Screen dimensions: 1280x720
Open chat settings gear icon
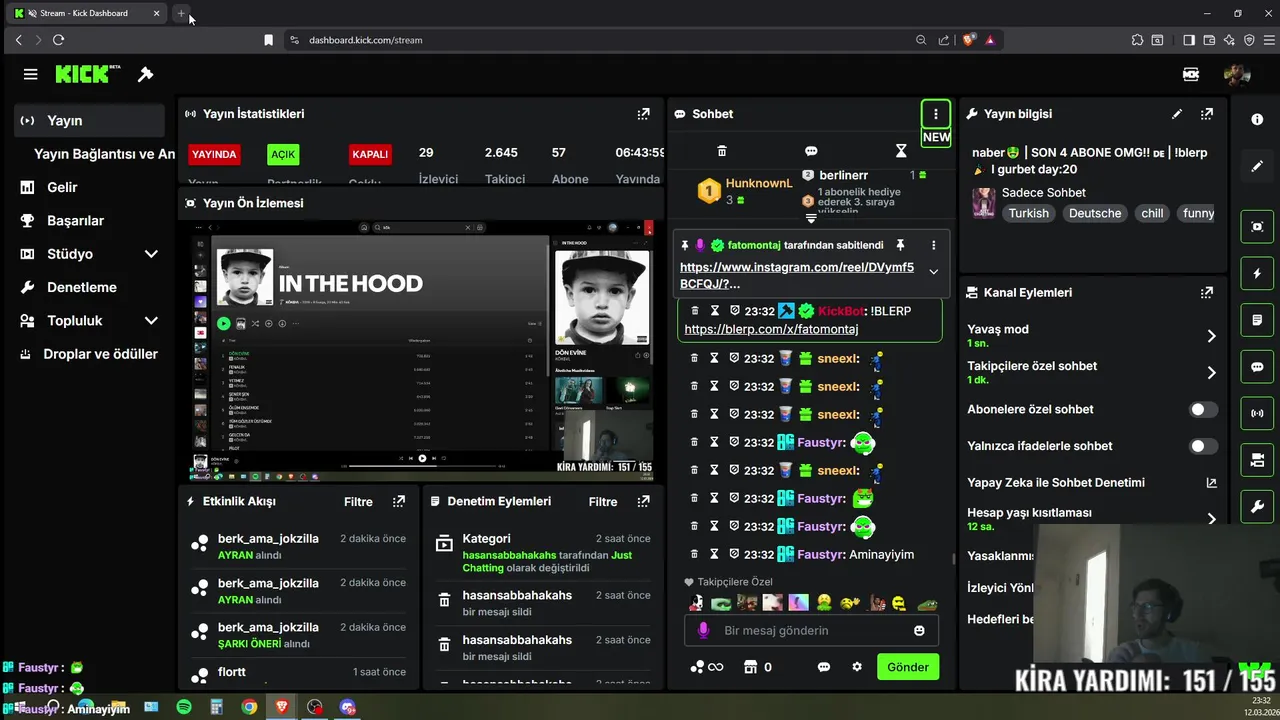coord(857,667)
